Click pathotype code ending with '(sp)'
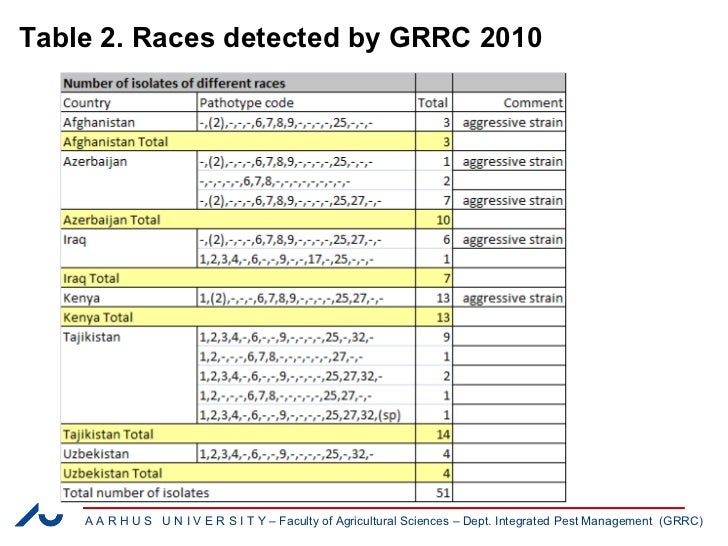This screenshot has height=546, width=728. [x=300, y=415]
